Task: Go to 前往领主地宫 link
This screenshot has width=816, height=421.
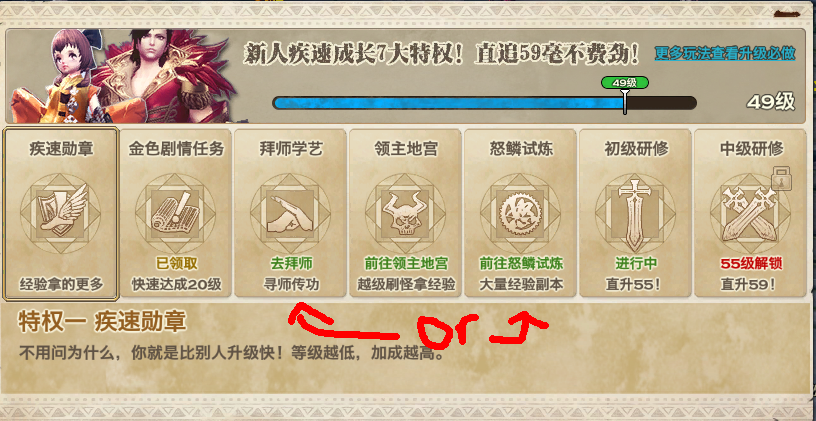Action: 406,263
